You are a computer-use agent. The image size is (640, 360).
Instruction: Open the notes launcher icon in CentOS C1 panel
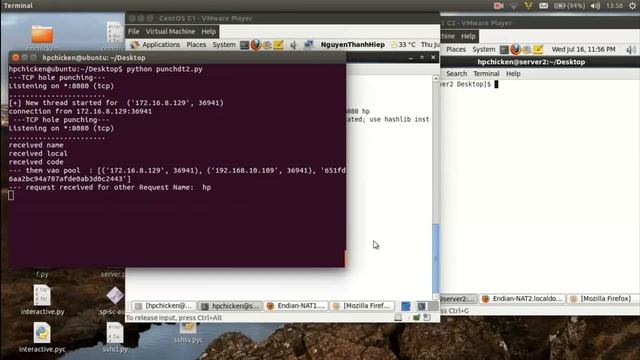click(278, 45)
